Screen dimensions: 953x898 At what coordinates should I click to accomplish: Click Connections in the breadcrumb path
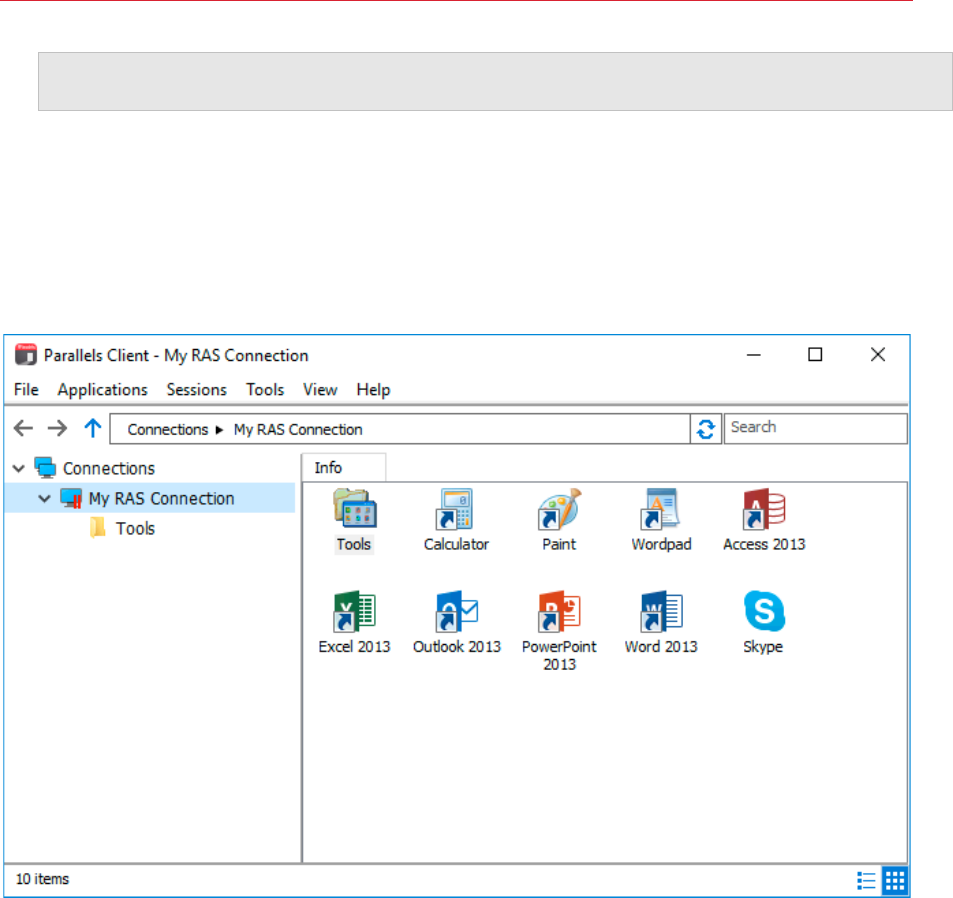(x=168, y=430)
